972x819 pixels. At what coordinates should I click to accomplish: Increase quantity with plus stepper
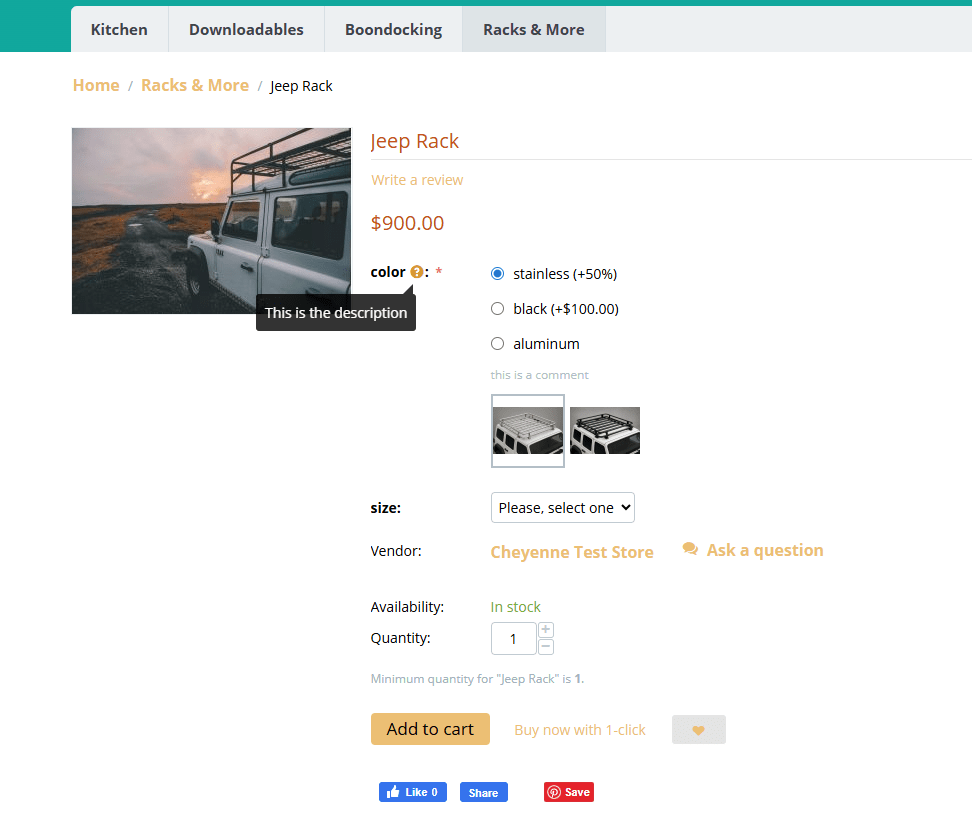546,630
